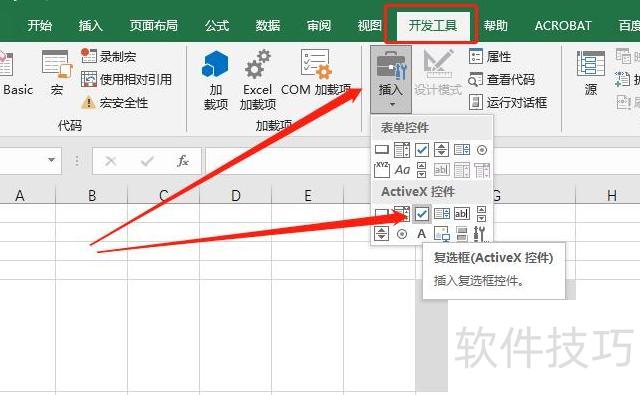Image resolution: width=640 pixels, height=395 pixels.
Task: Choose the ActiveX spin button control
Action: (x=381, y=234)
